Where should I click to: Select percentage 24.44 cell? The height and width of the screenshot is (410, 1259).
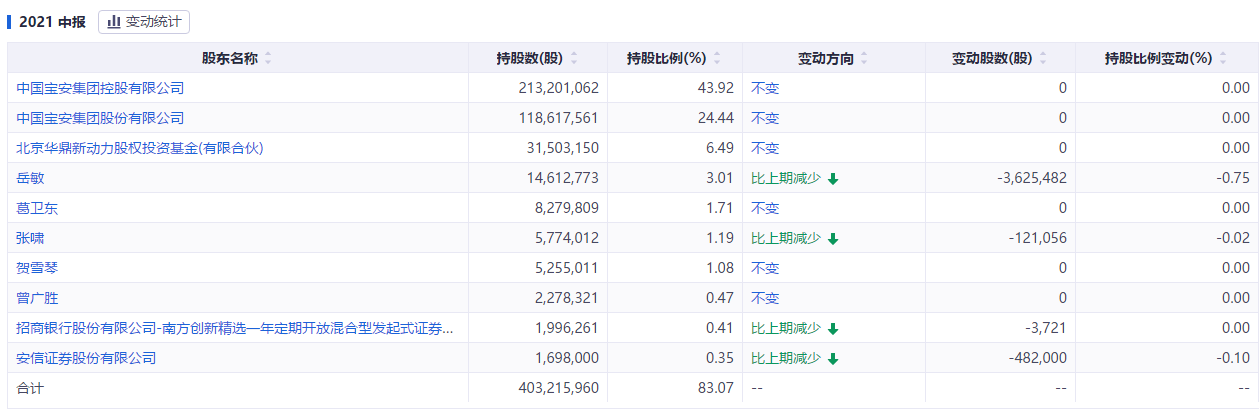click(718, 118)
